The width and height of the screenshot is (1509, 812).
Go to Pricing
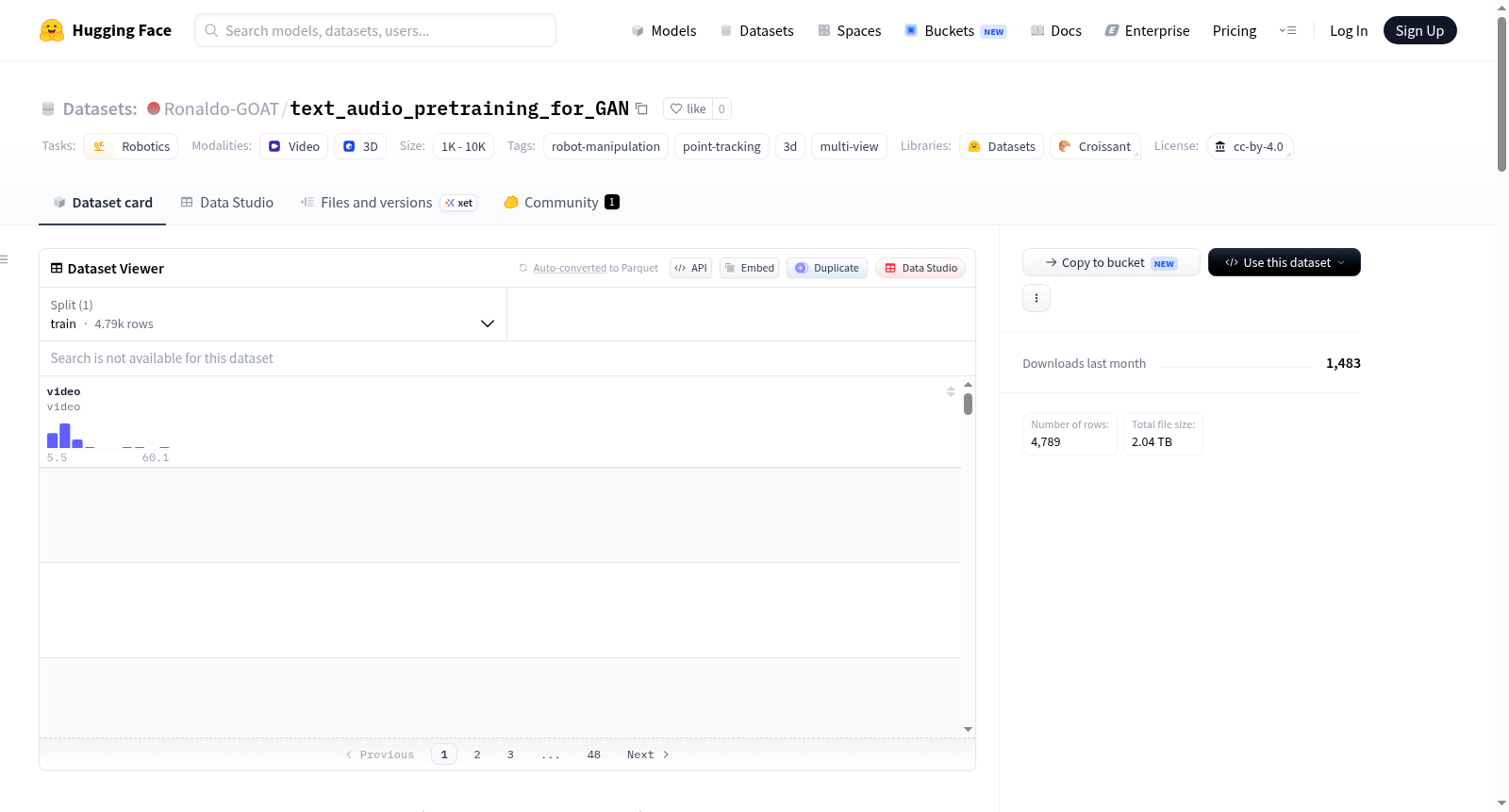pos(1234,30)
